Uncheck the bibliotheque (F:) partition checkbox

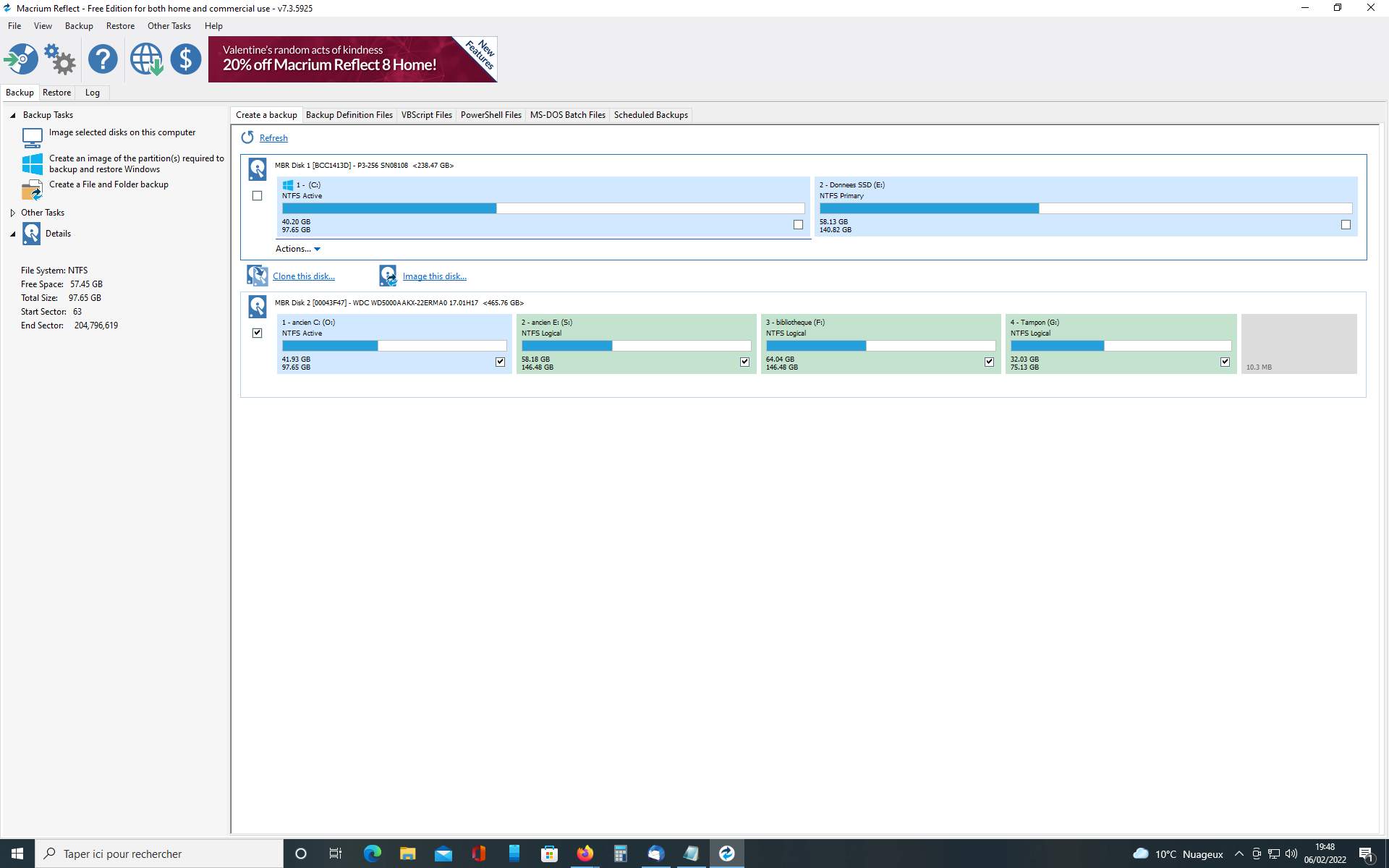click(989, 362)
